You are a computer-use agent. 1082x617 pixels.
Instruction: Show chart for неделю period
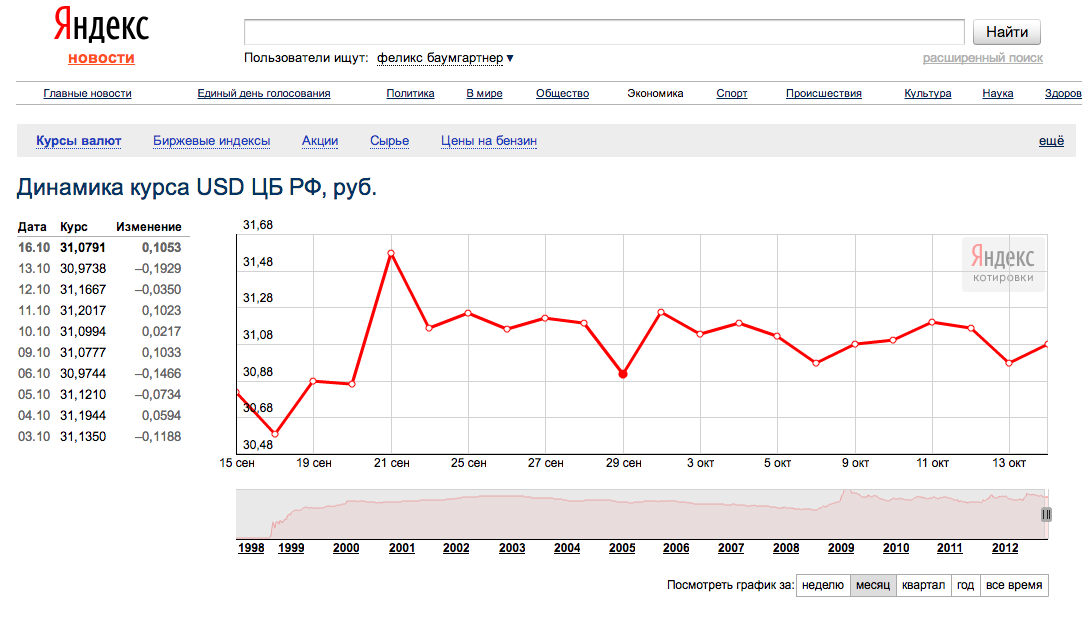pyautogui.click(x=823, y=585)
